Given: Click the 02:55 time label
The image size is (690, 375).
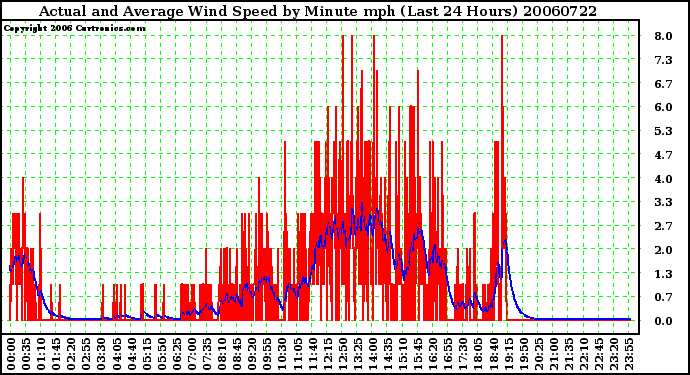Looking at the screenshot, I should tap(86, 354).
